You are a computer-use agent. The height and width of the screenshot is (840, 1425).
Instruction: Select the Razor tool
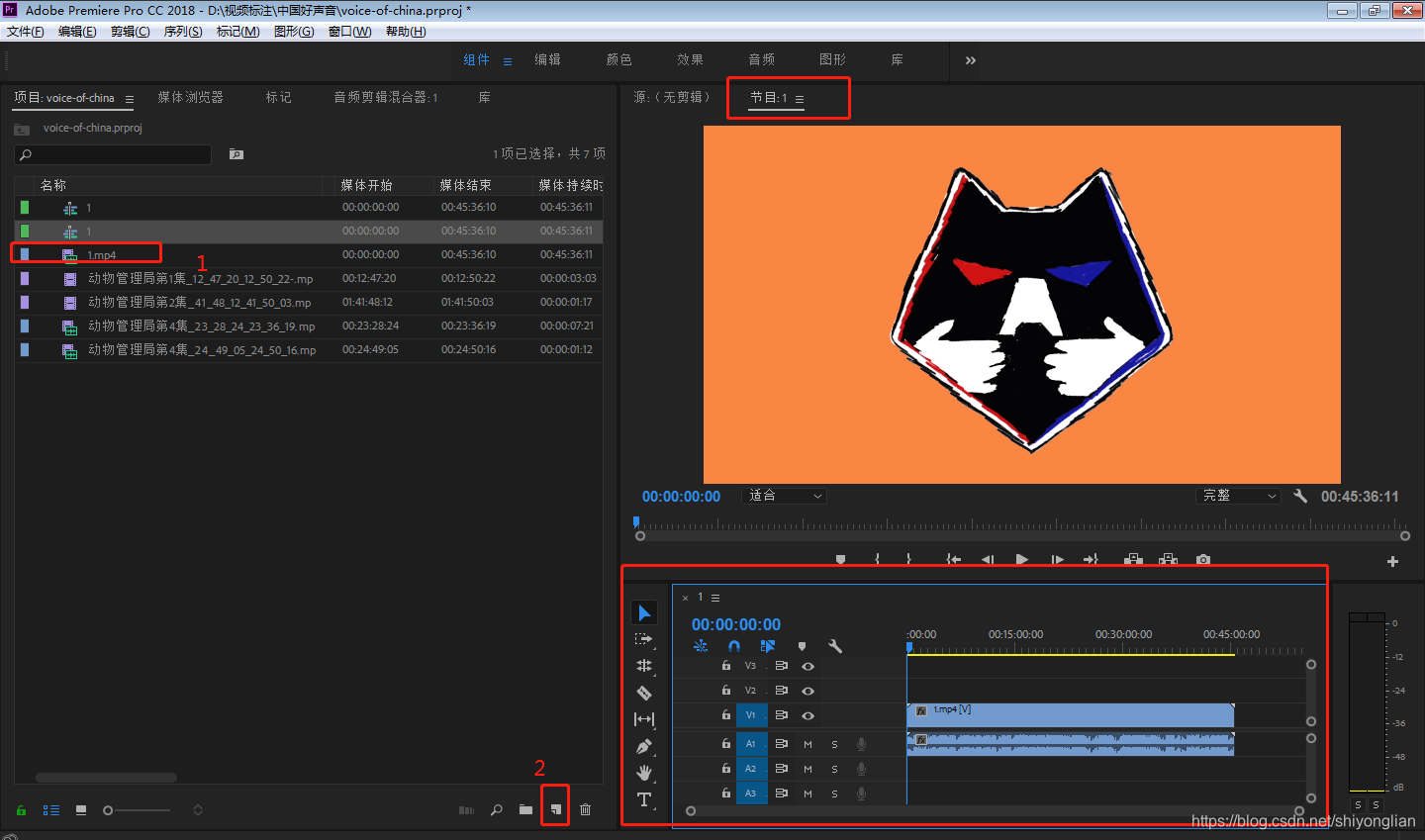pyautogui.click(x=644, y=693)
